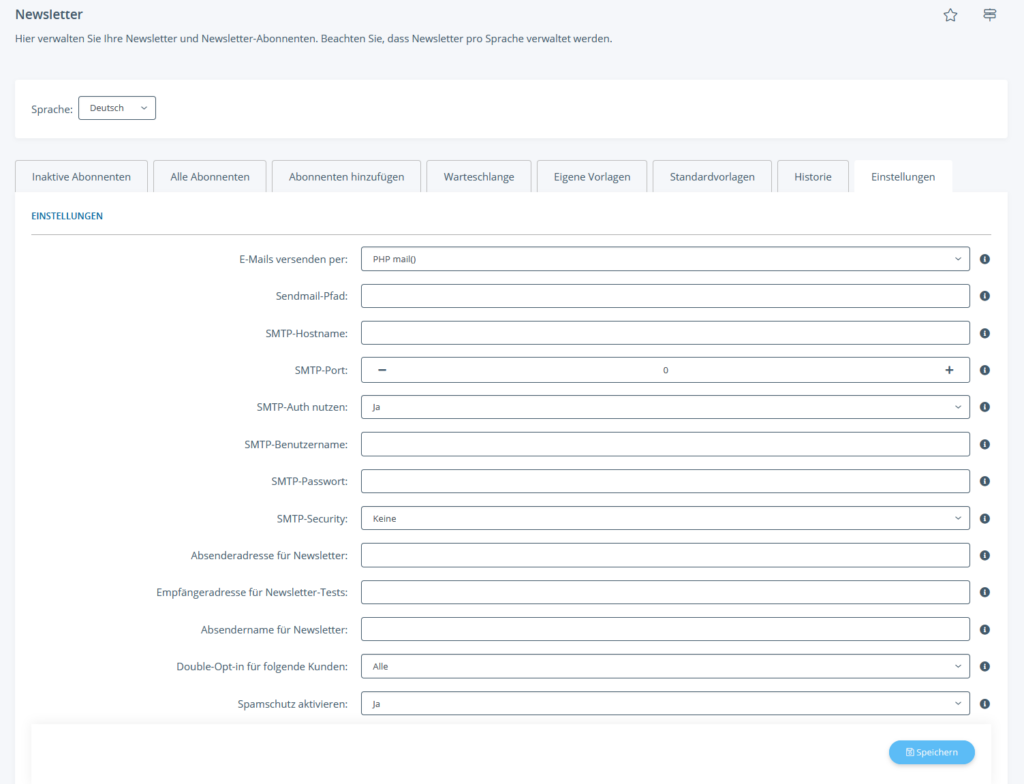Image resolution: width=1024 pixels, height=784 pixels.
Task: Focus the Absenderadresse für Newsletter field
Action: point(665,555)
